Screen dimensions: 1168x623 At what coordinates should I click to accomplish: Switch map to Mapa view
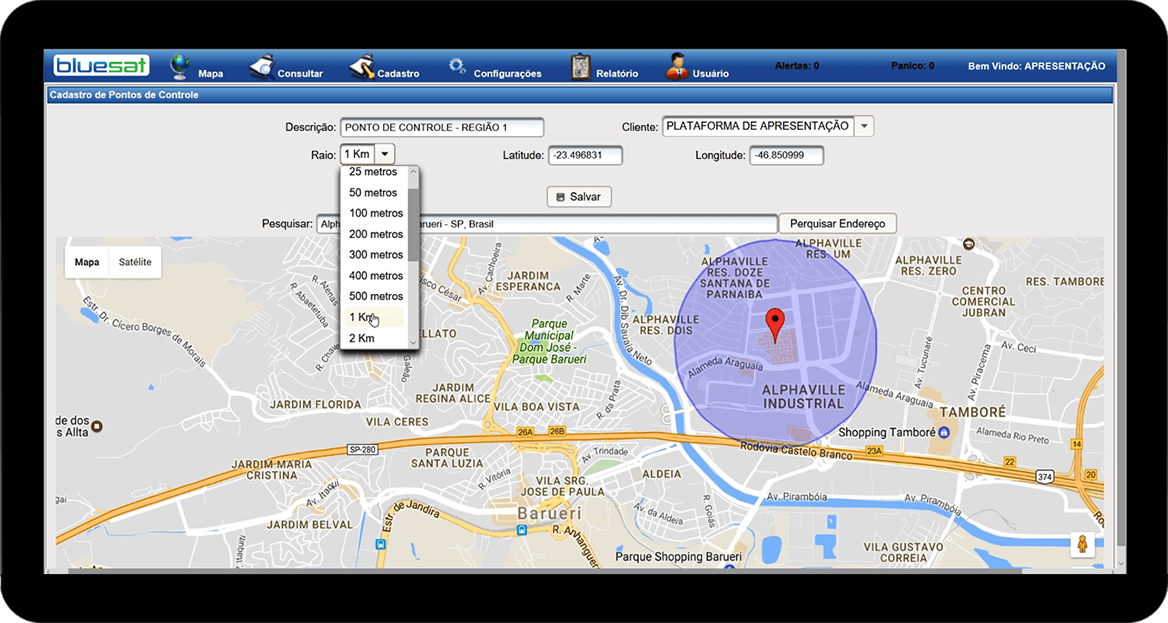(x=87, y=262)
